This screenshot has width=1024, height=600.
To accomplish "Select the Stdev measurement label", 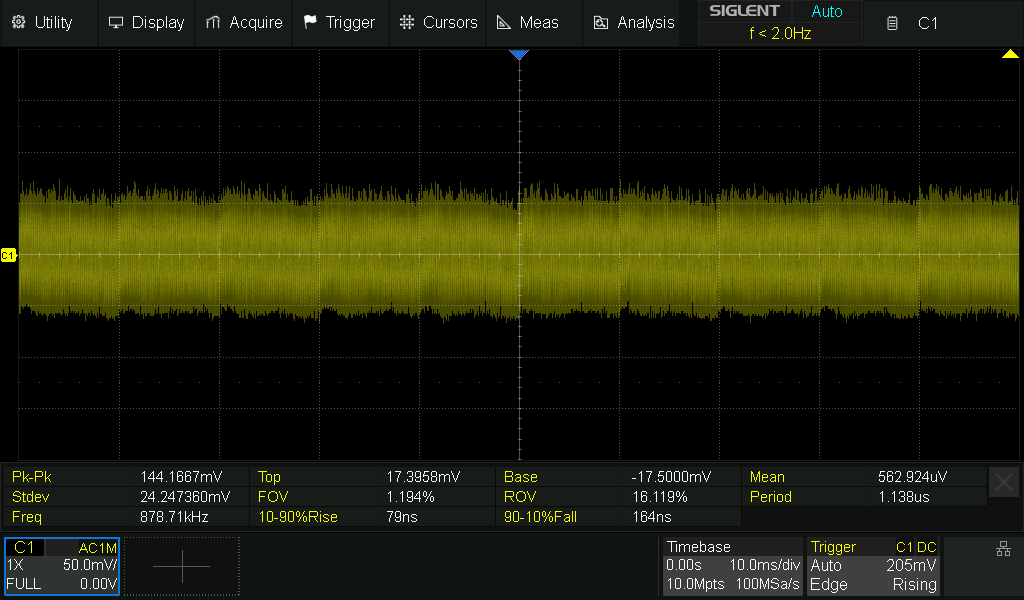I will 31,497.
